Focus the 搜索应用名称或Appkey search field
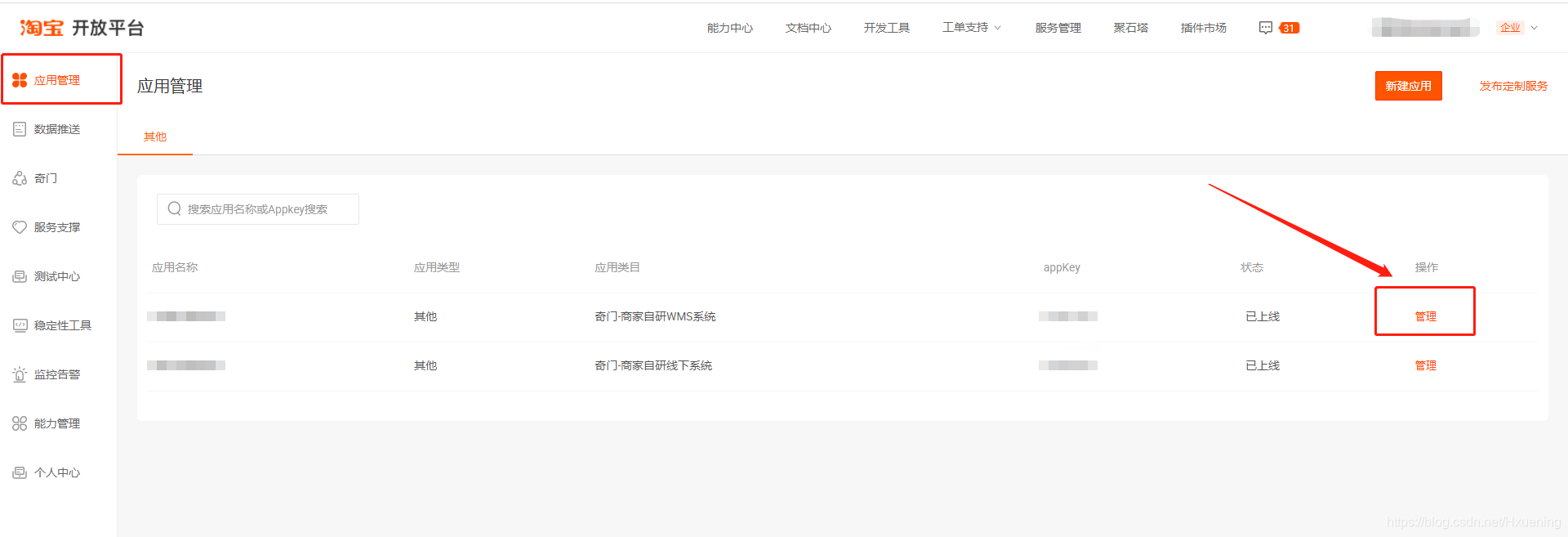 (x=258, y=209)
